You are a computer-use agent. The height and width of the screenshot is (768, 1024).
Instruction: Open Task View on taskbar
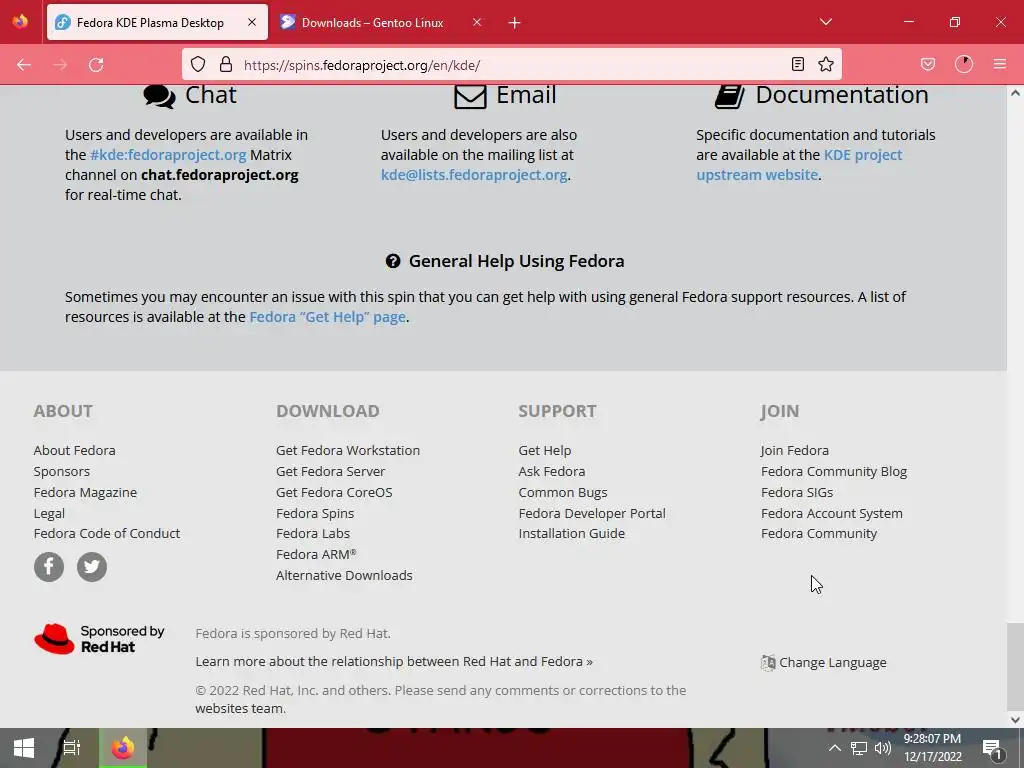72,748
